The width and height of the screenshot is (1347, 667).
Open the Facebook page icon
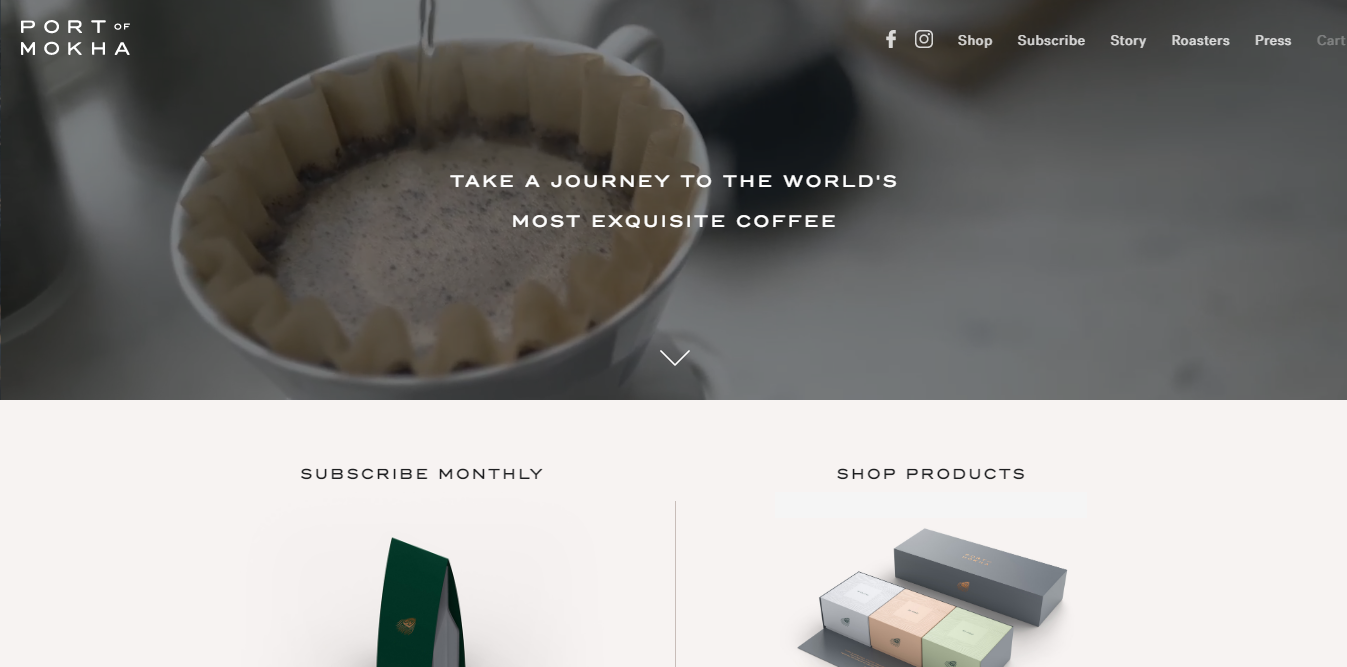(x=890, y=39)
